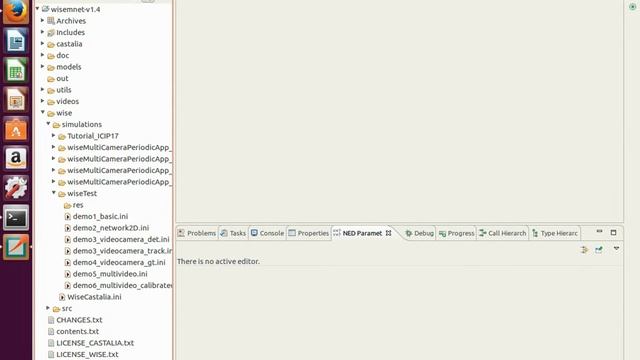
Task: Switch to the Properties tab
Action: coord(309,233)
